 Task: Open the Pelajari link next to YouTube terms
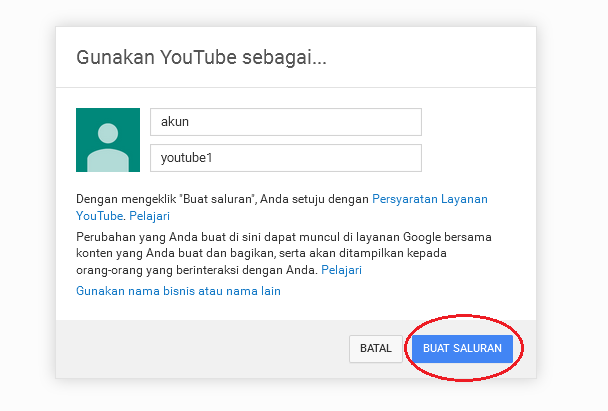(149, 216)
